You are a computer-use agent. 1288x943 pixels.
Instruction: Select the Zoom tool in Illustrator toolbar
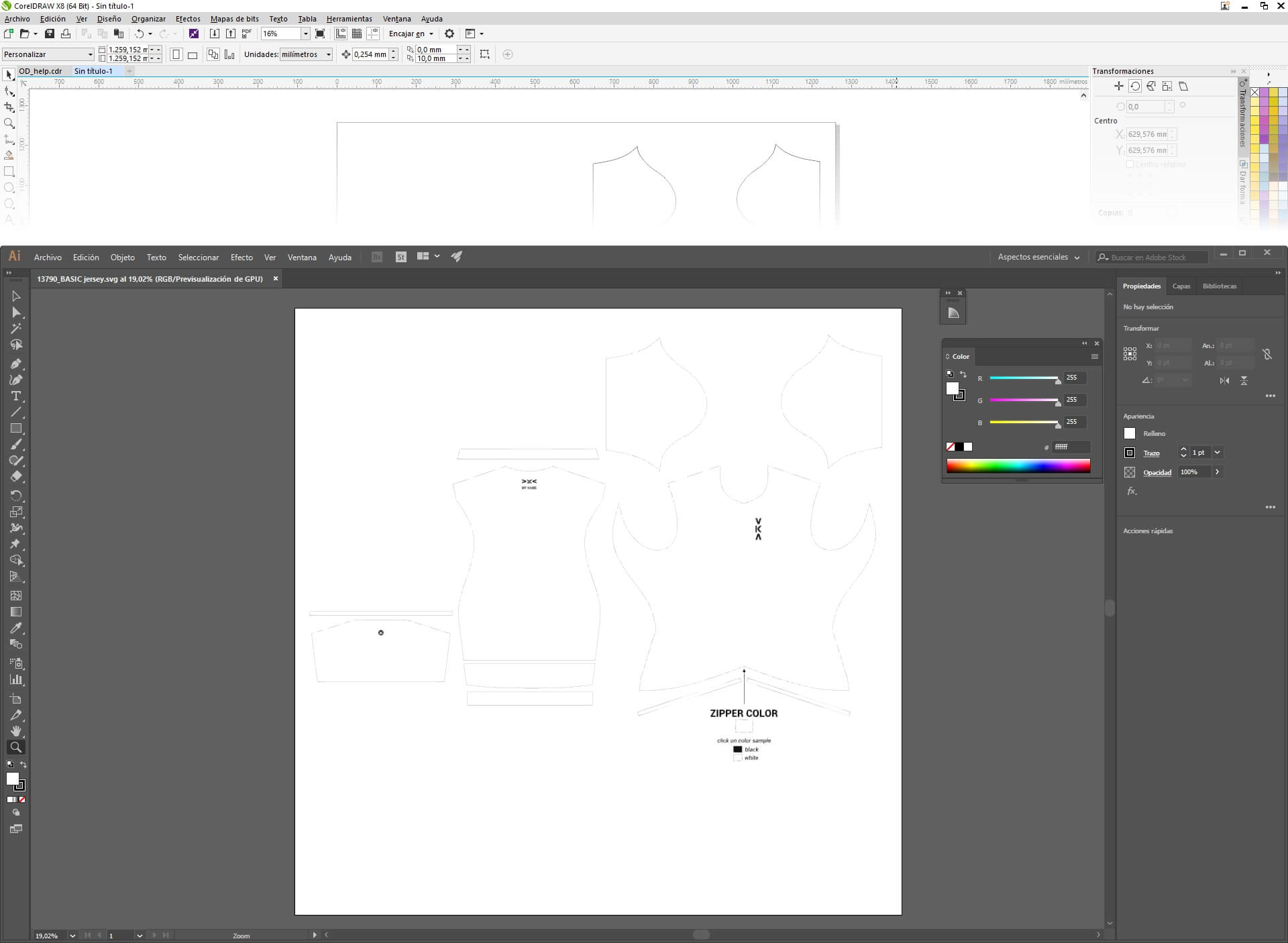click(x=16, y=747)
